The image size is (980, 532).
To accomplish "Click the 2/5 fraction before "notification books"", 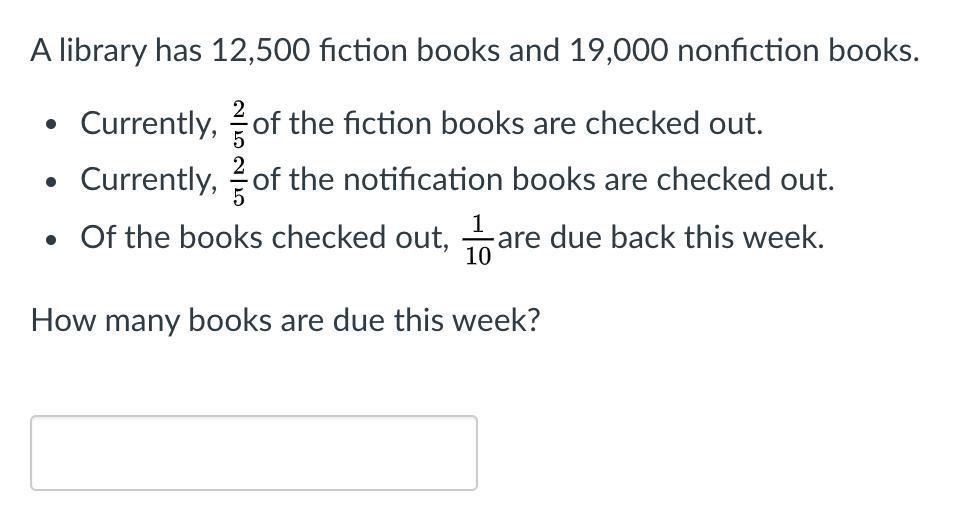I will tap(239, 181).
